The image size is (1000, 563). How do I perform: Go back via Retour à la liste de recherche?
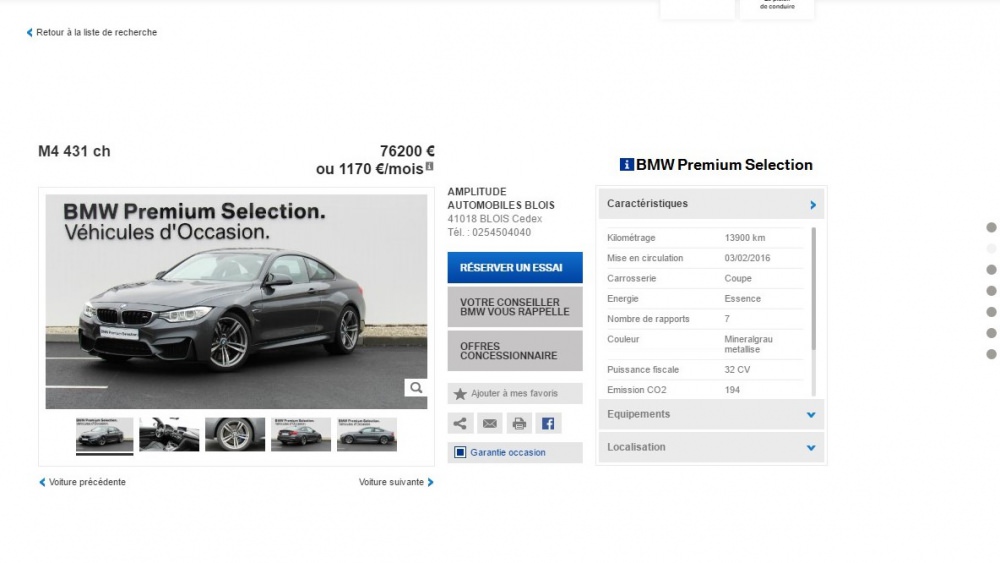(x=96, y=33)
